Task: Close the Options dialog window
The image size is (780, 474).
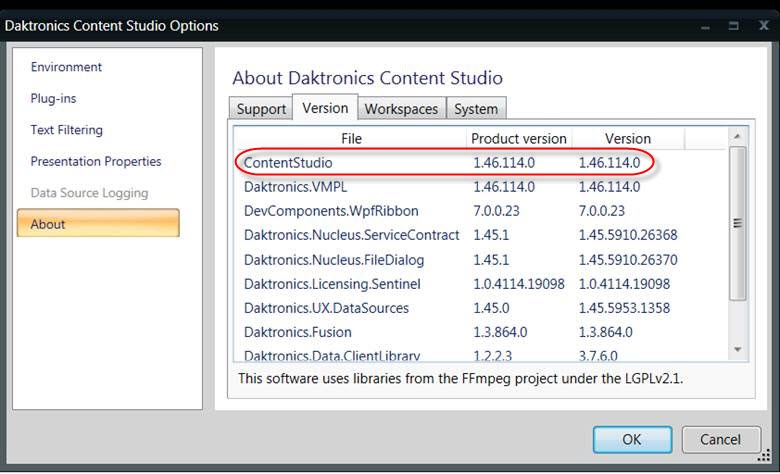Action: coord(762,25)
